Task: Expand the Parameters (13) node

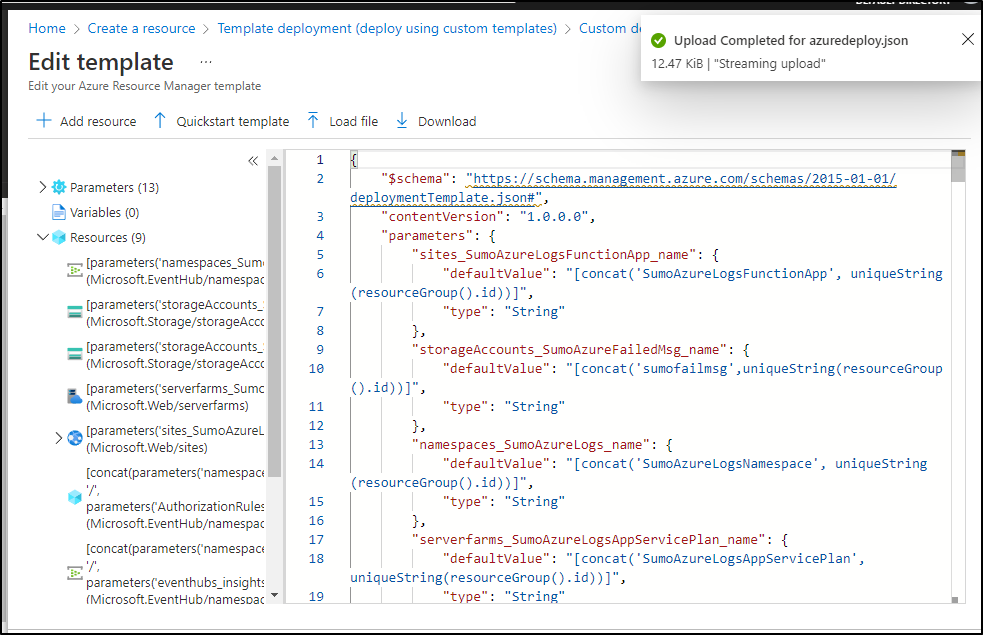Action: click(x=42, y=187)
